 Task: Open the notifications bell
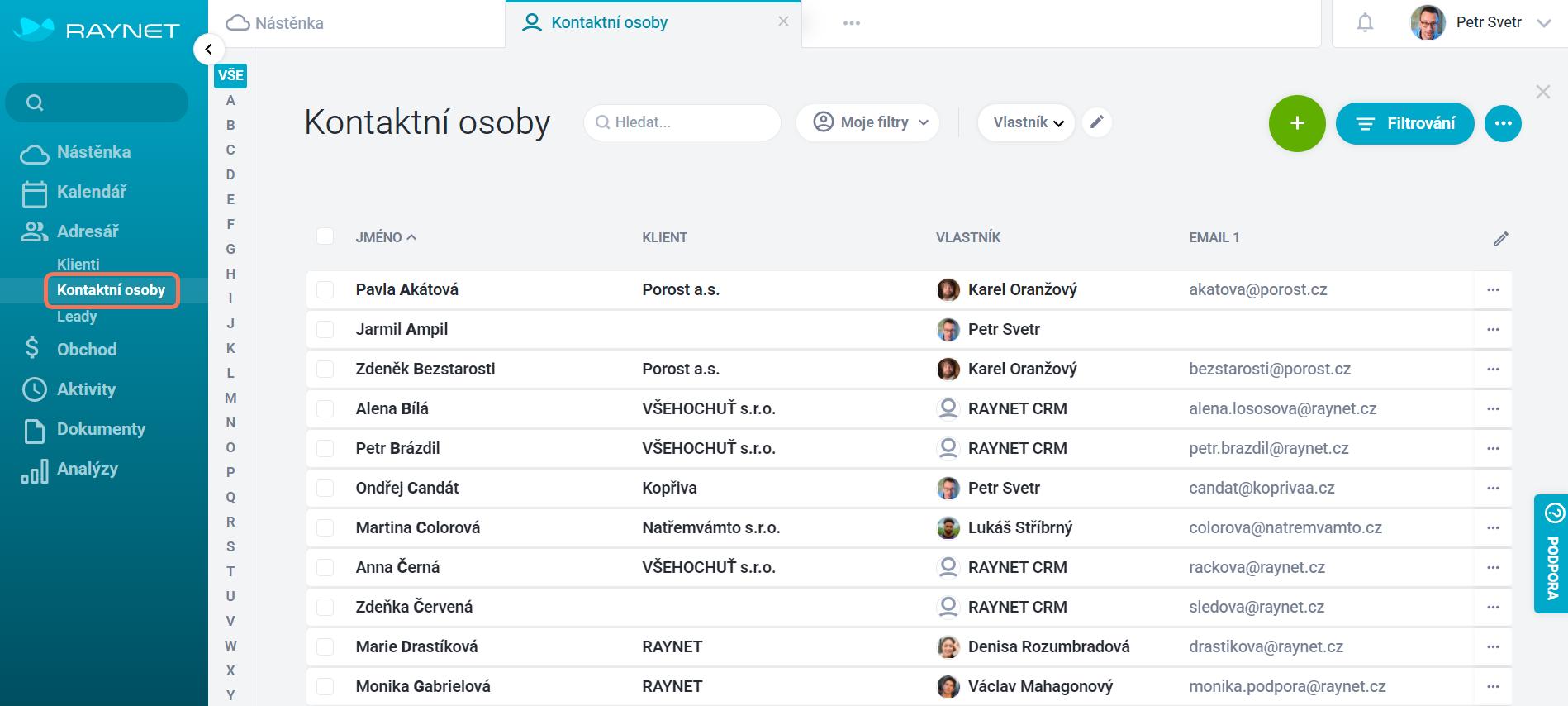tap(1365, 23)
